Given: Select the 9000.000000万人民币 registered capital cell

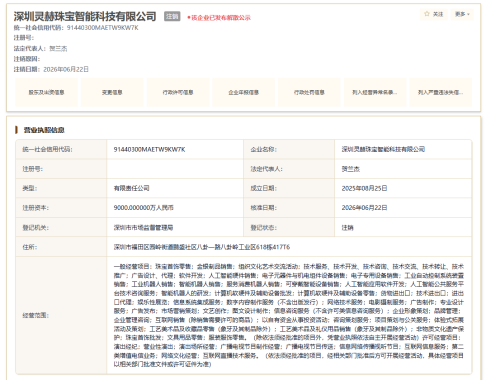Looking at the screenshot, I should pyautogui.click(x=175, y=208).
